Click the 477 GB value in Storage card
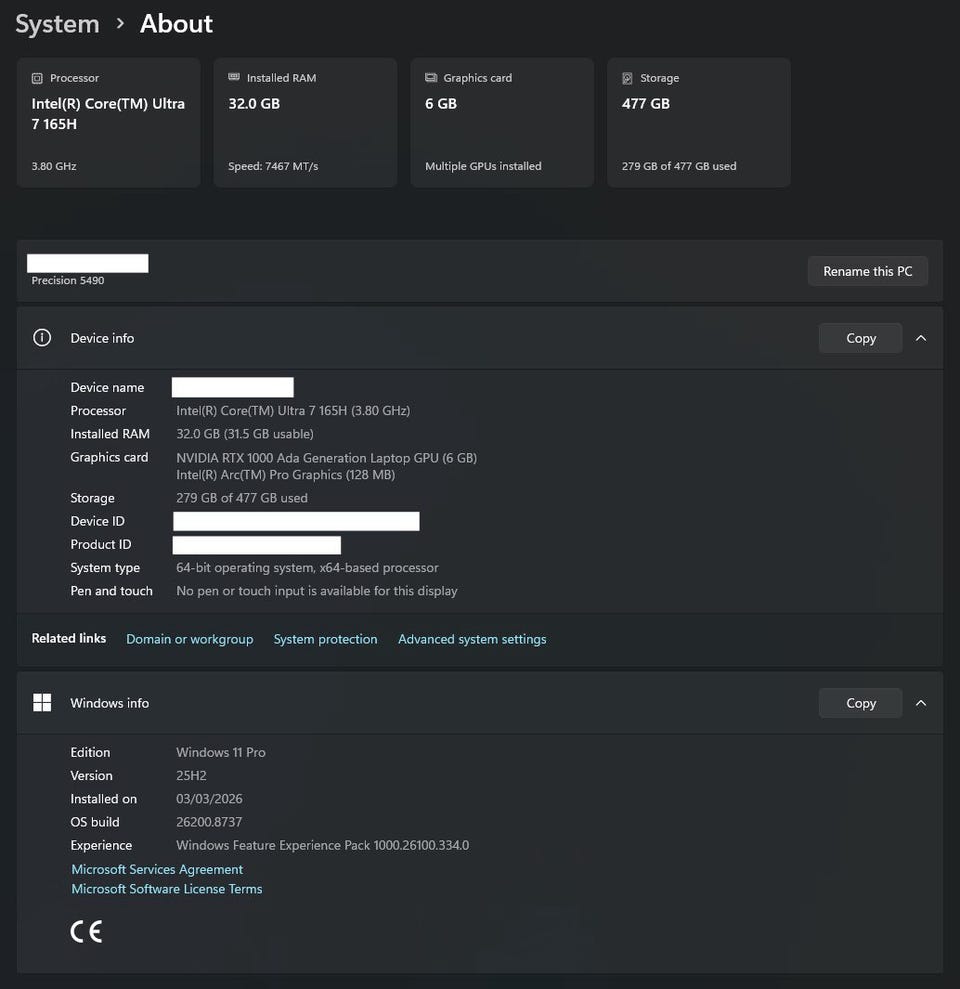The height and width of the screenshot is (989, 960). tap(646, 103)
